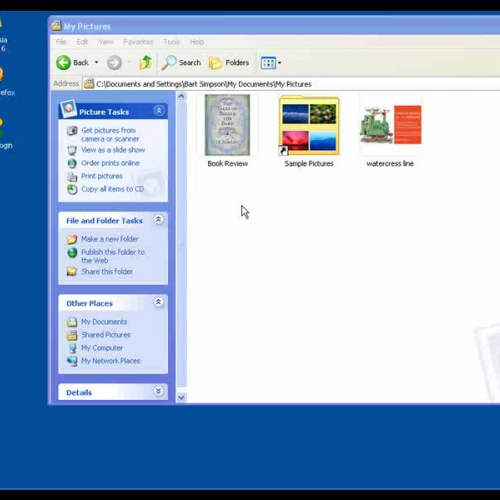Viewport: 500px width, 500px height.
Task: Click the My Network Places icon
Action: 72,361
